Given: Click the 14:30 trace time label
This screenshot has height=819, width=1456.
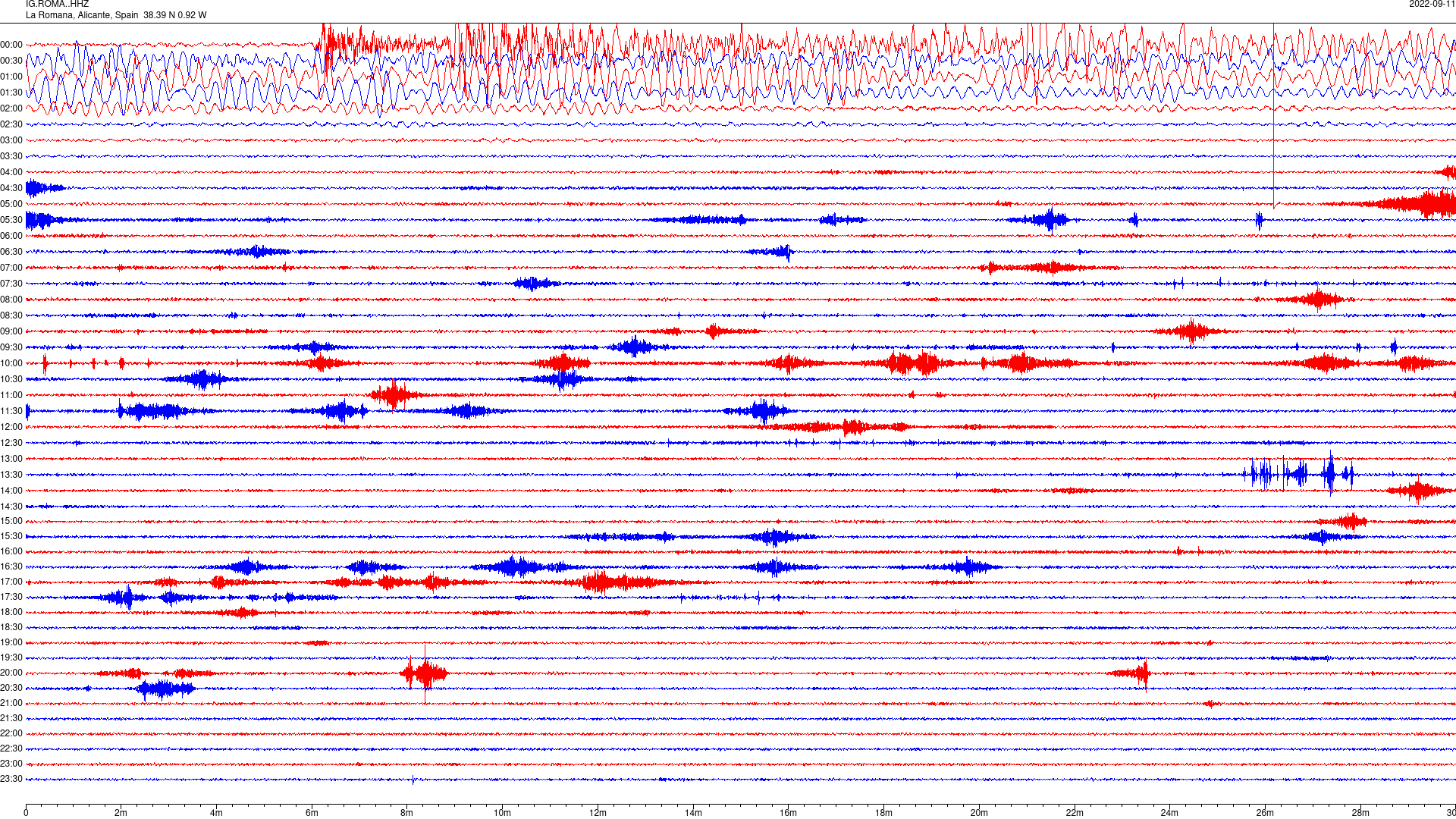Looking at the screenshot, I should point(11,507).
